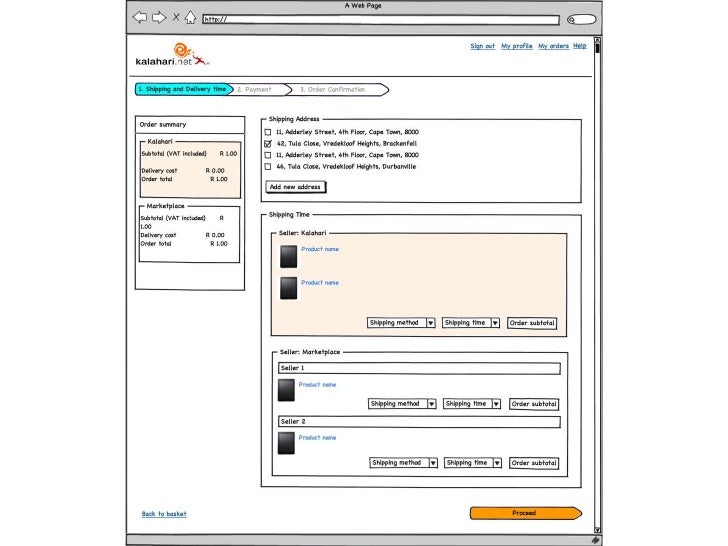This screenshot has height=546, width=728.
Task: Click the Seller 1 header bar
Action: click(x=419, y=368)
